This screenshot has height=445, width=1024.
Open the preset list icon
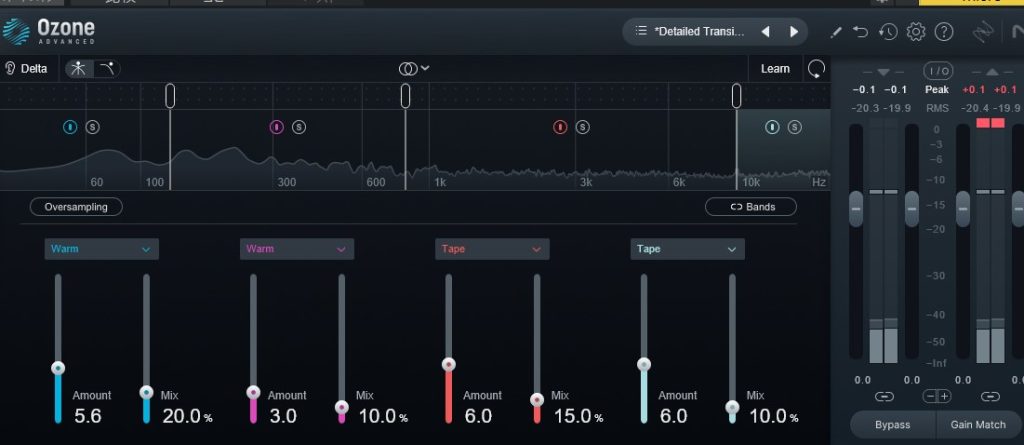(641, 31)
